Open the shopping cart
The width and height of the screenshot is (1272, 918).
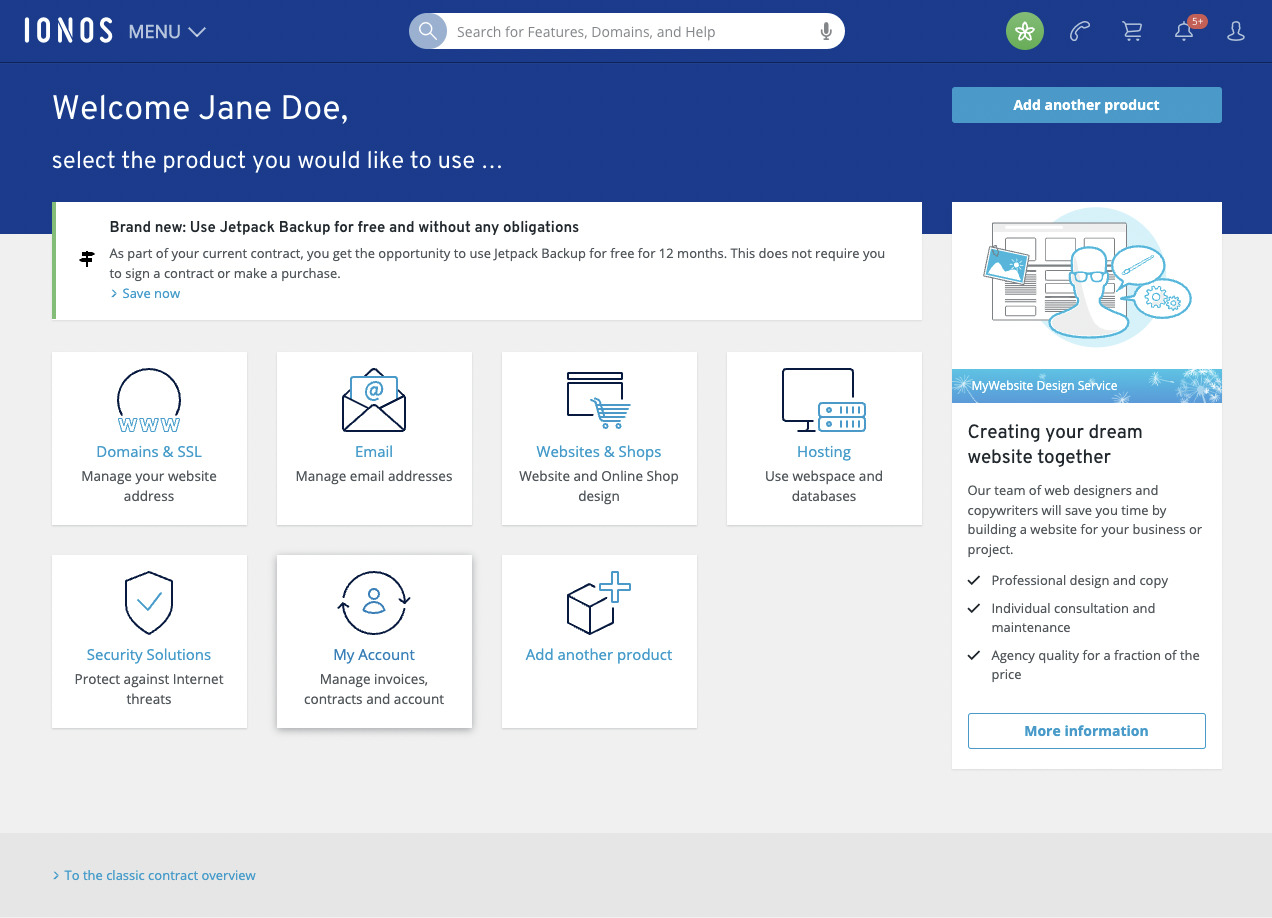pos(1131,31)
